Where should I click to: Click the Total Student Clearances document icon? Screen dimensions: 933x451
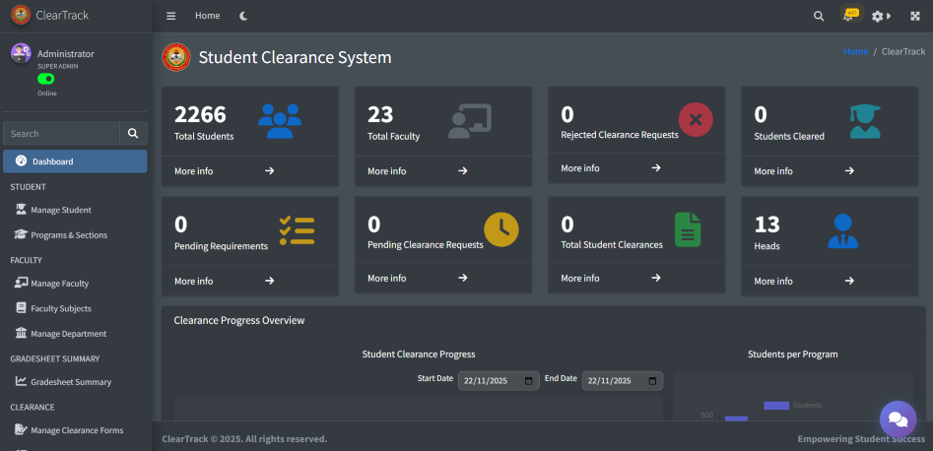click(688, 230)
